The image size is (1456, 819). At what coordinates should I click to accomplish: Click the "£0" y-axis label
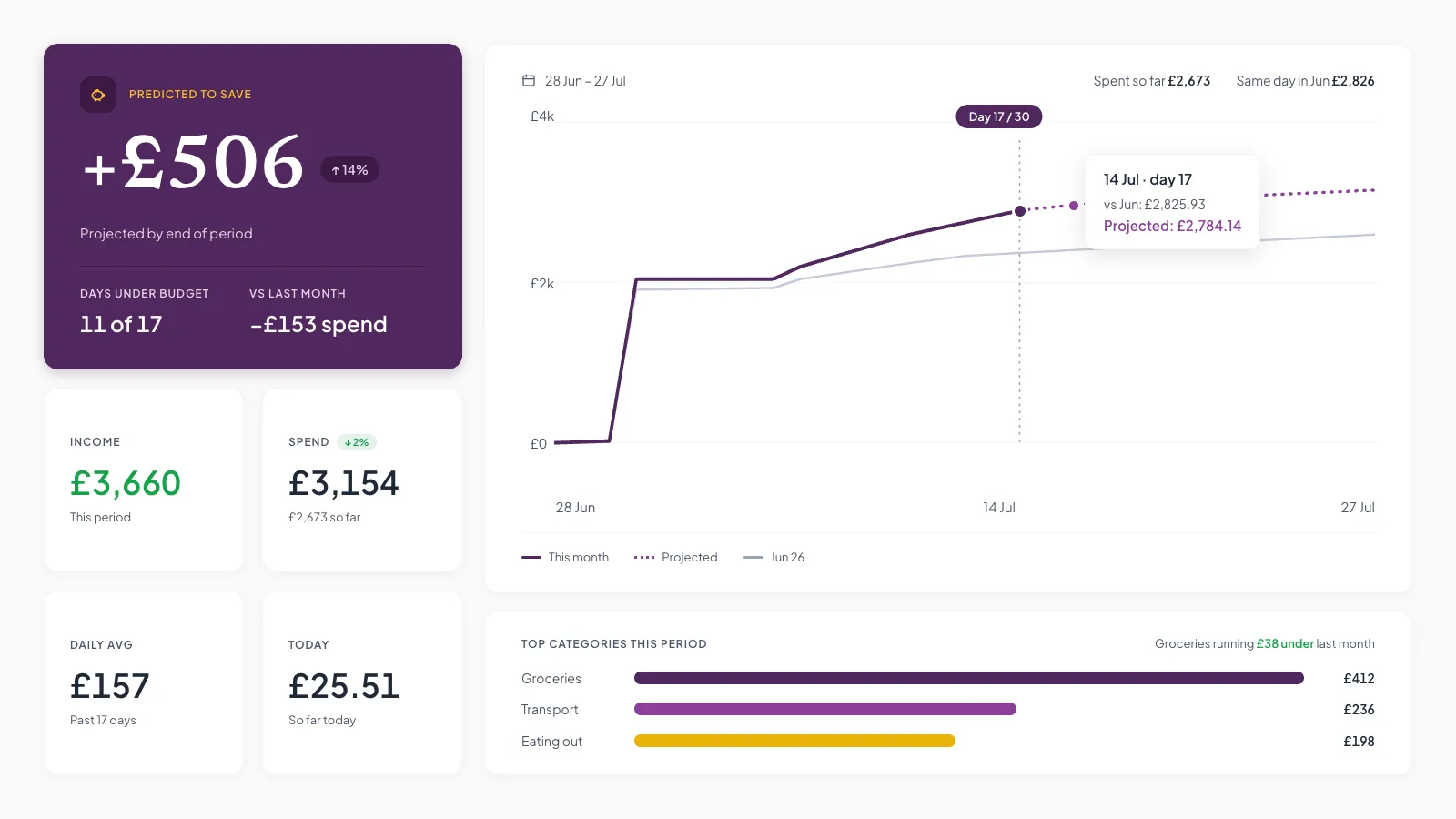tap(539, 444)
